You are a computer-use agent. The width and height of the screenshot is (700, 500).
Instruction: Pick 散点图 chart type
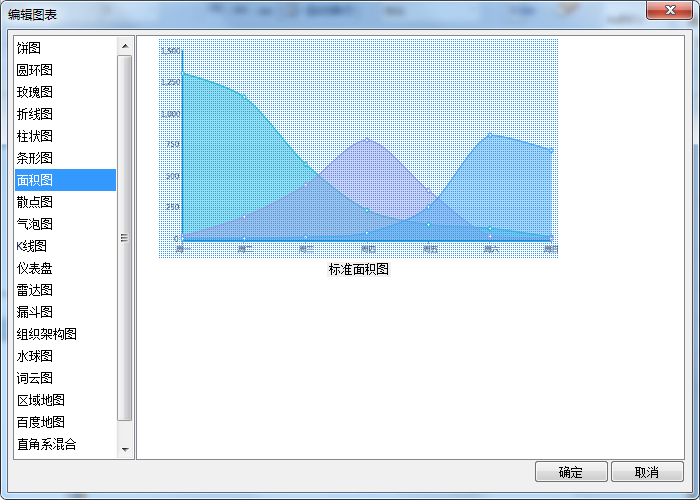coord(35,202)
